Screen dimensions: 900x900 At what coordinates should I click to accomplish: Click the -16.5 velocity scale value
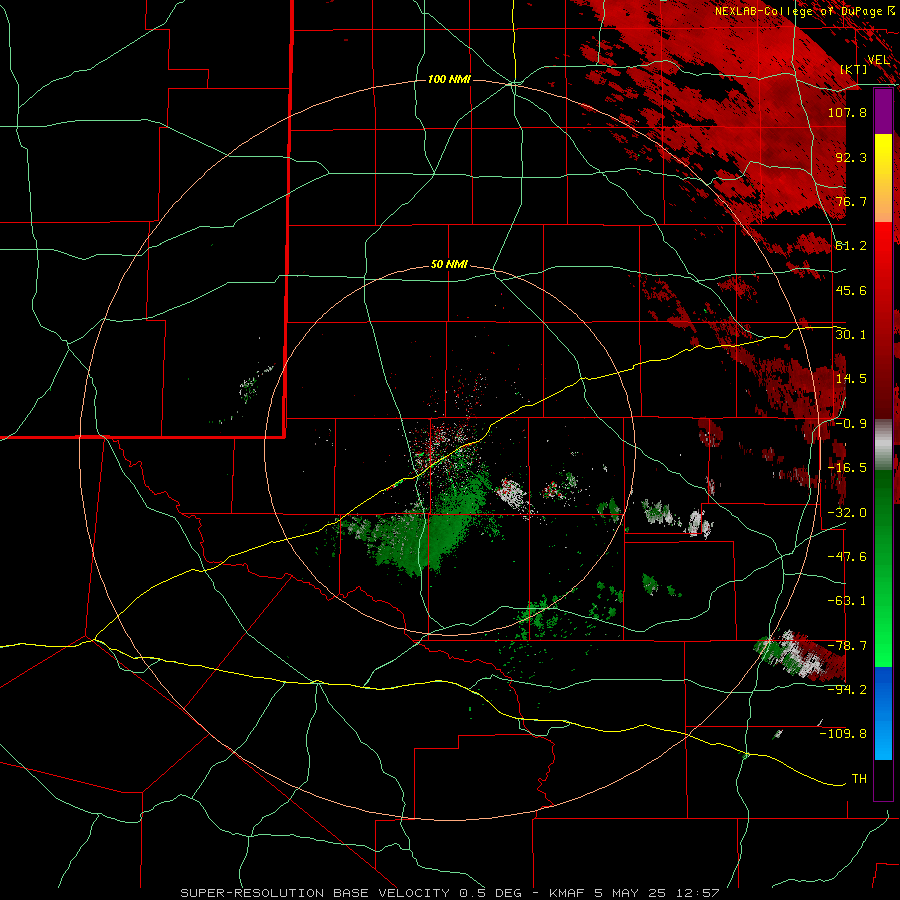pyautogui.click(x=847, y=468)
